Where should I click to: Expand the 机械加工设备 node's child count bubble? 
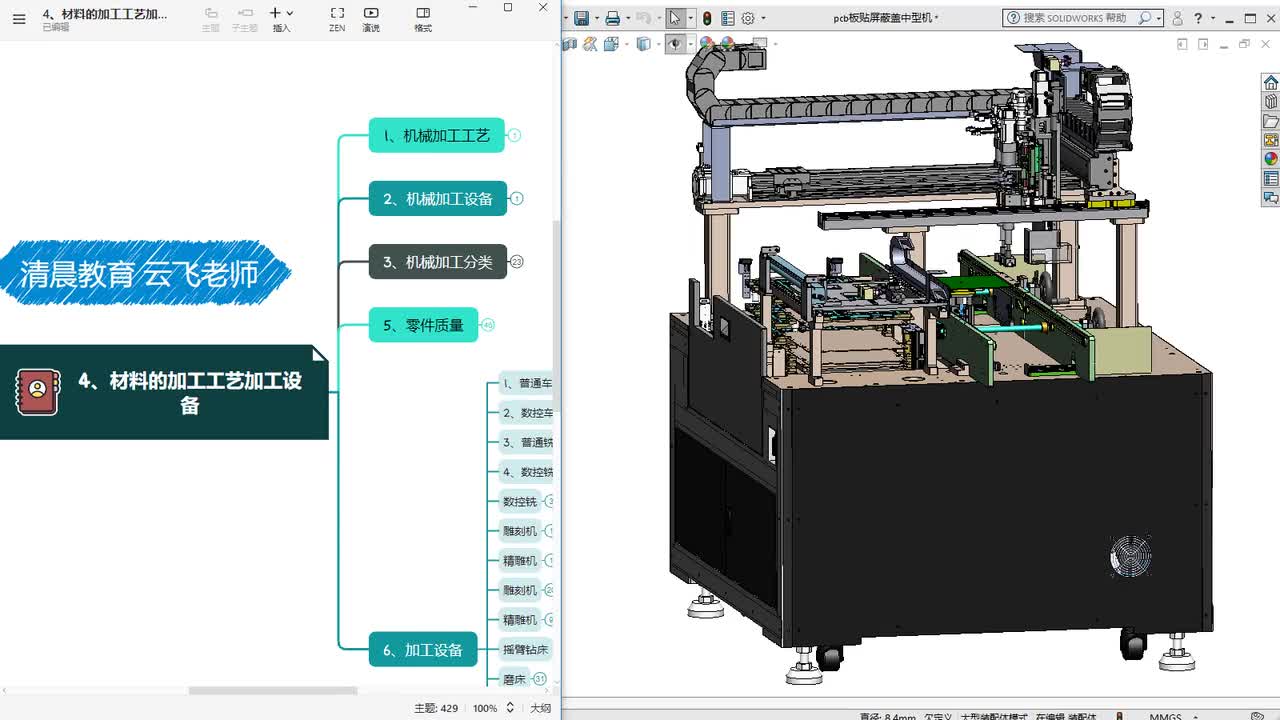517,198
